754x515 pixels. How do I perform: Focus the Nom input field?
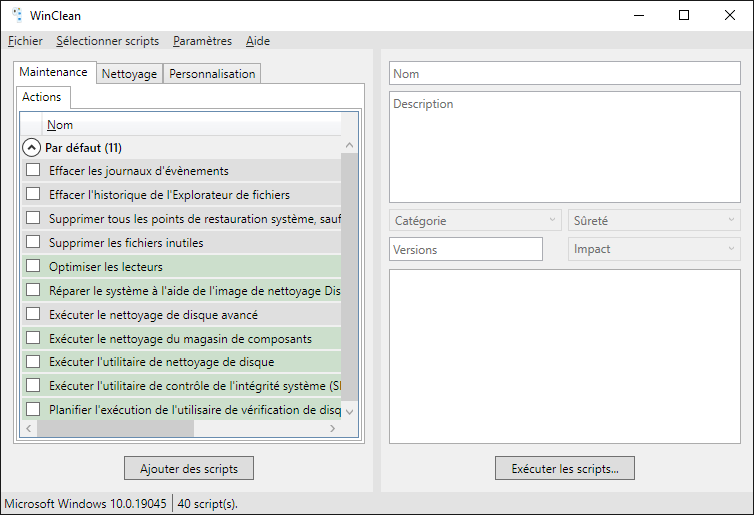coord(565,74)
